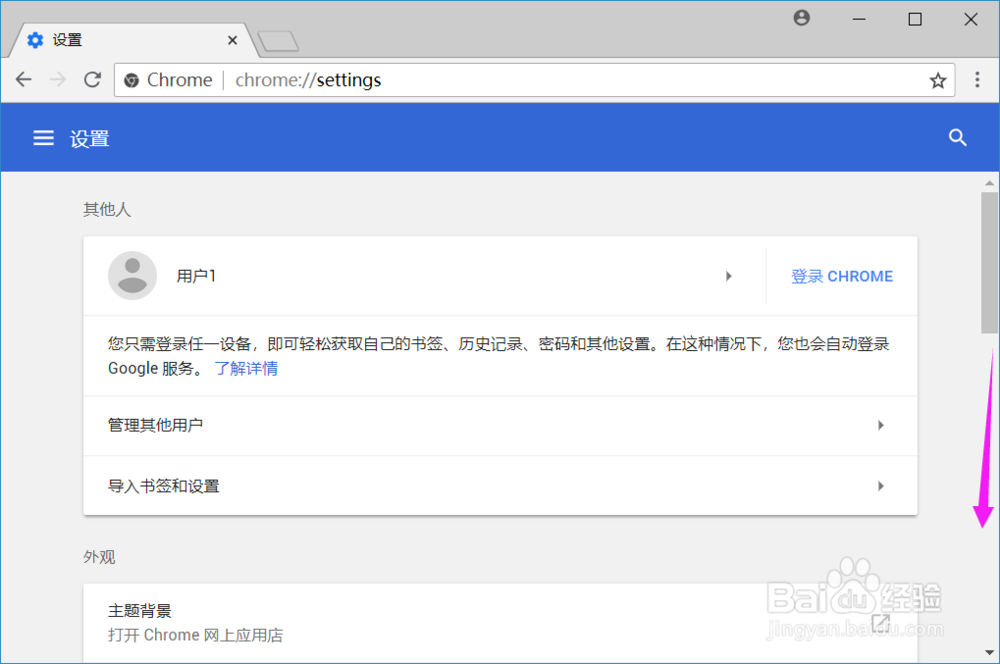
Task: Open a new tab
Action: pyautogui.click(x=277, y=41)
